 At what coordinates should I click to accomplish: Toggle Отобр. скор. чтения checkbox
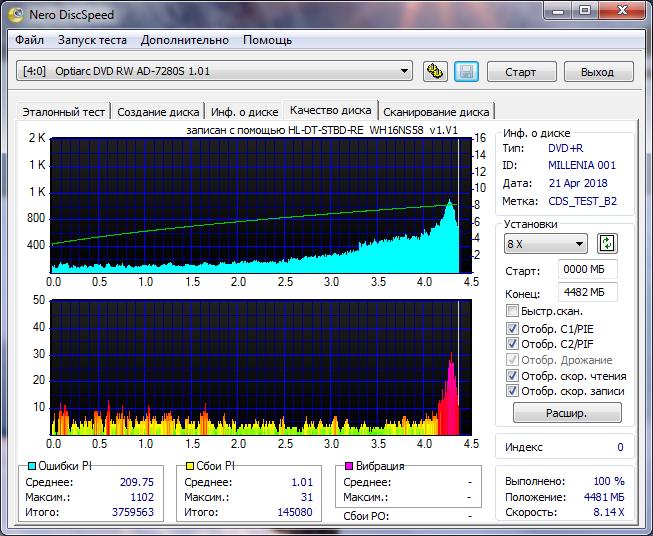tap(513, 376)
